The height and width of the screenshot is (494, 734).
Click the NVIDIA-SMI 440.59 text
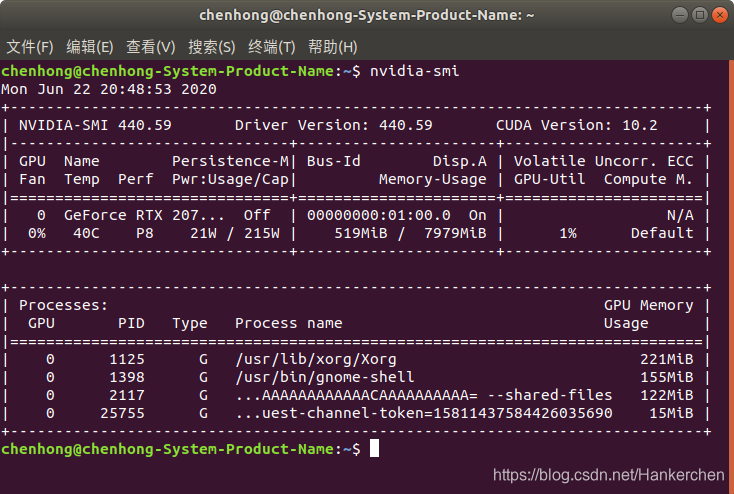click(x=95, y=125)
